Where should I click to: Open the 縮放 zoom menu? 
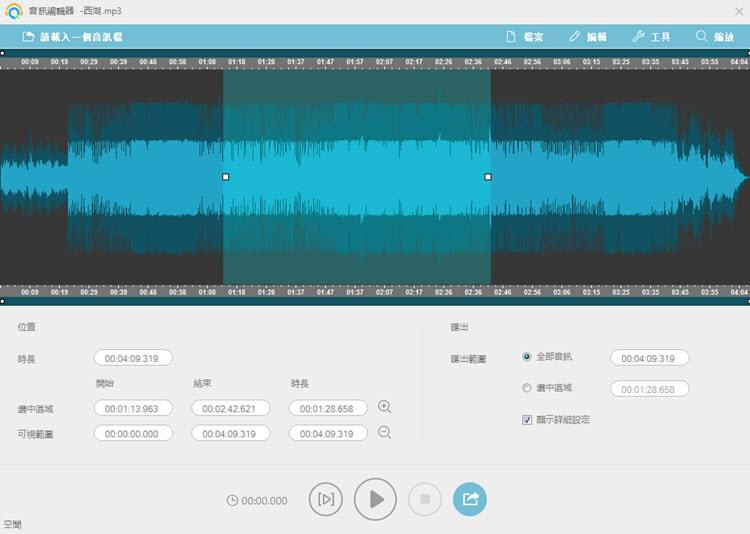[714, 37]
